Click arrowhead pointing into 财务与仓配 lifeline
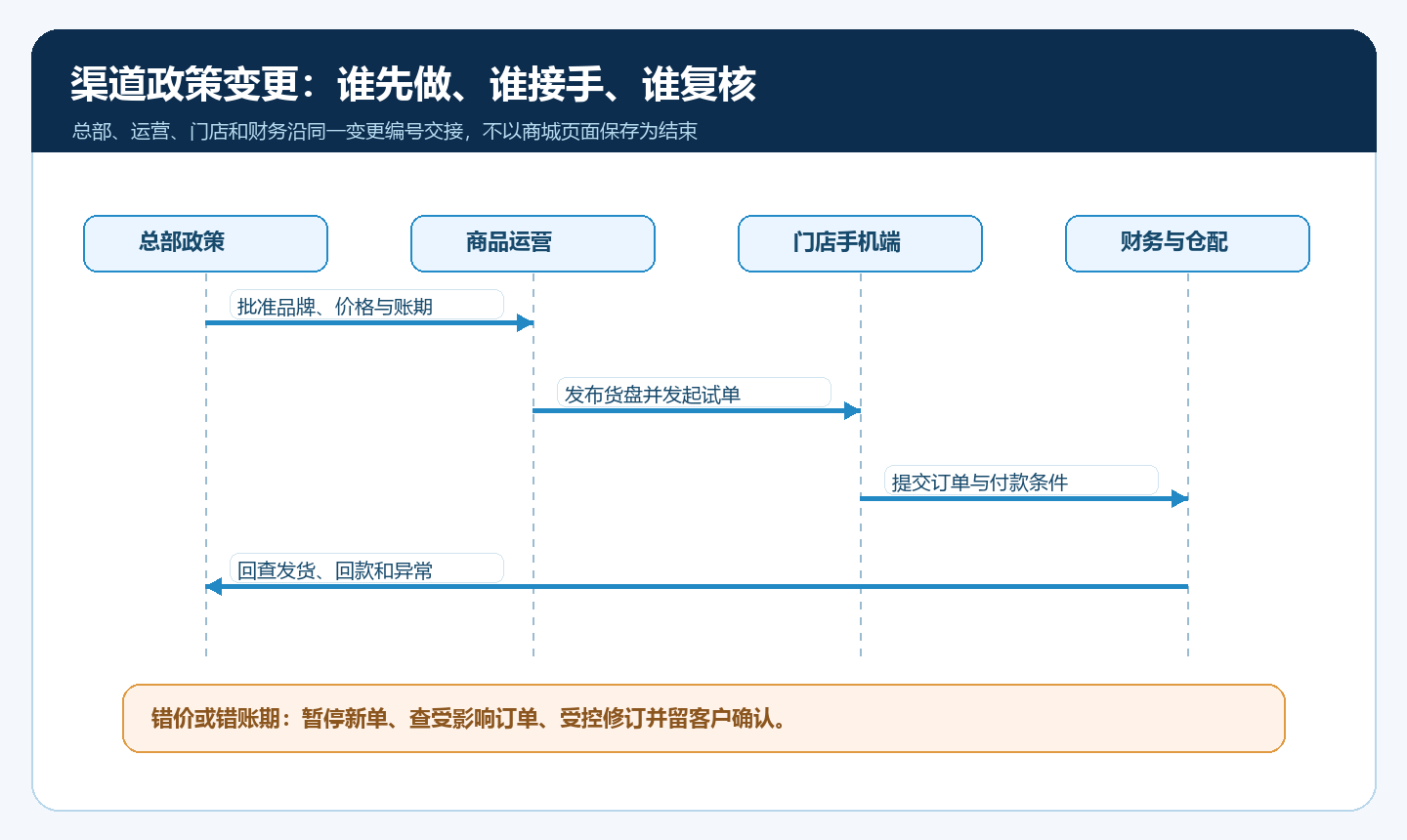This screenshot has width=1407, height=840. click(1179, 498)
